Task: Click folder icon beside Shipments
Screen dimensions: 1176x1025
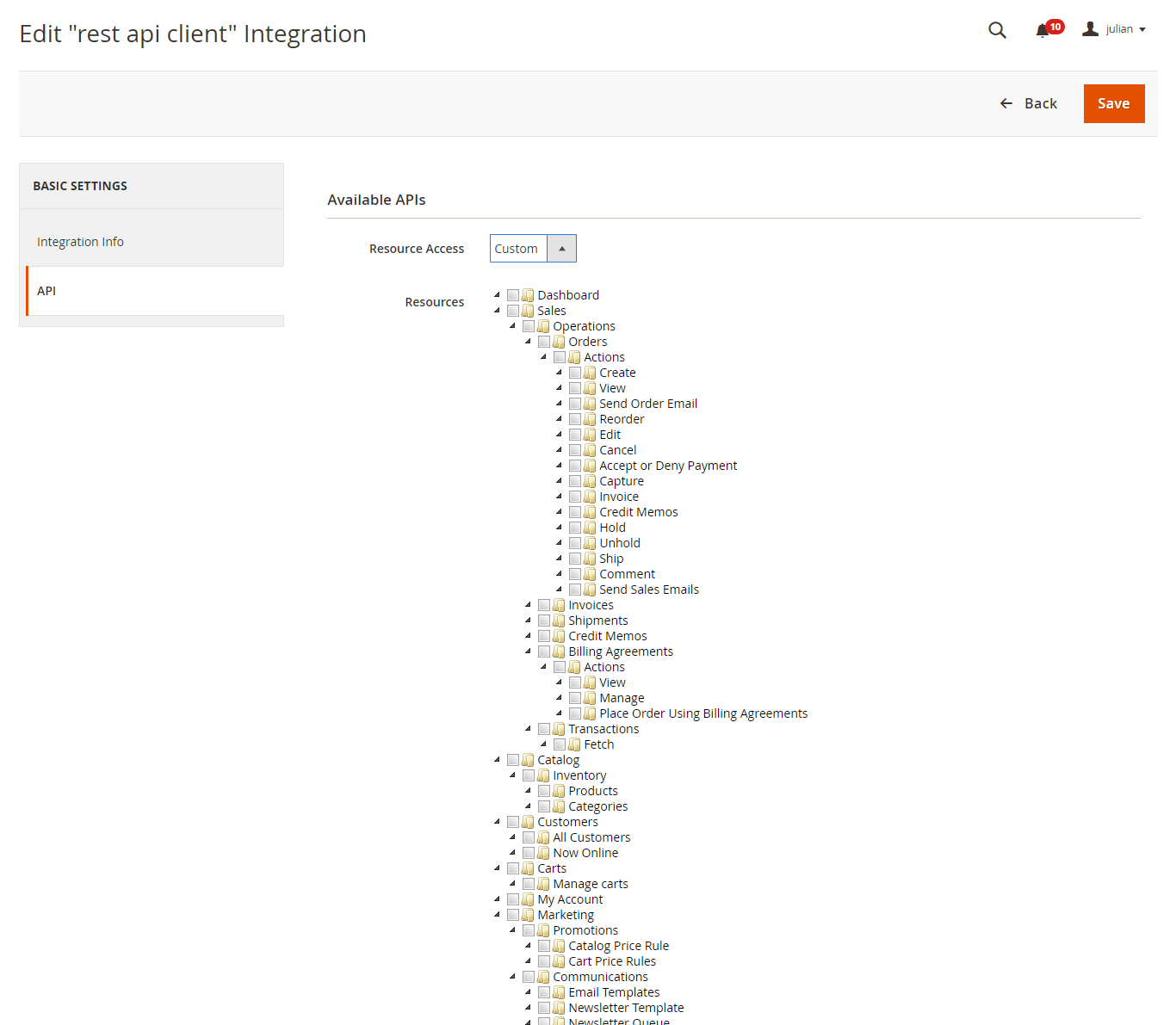Action: (559, 621)
